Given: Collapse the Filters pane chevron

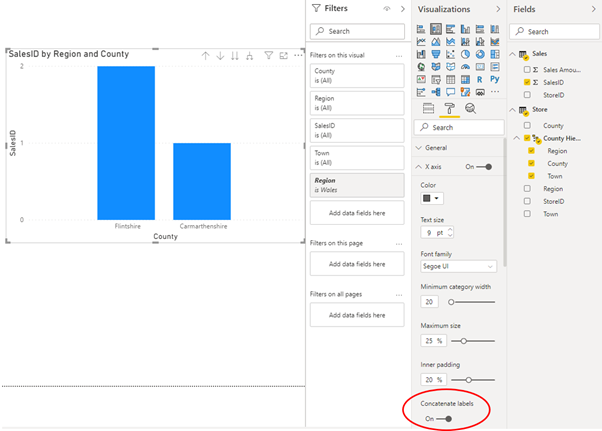Looking at the screenshot, I should [402, 9].
